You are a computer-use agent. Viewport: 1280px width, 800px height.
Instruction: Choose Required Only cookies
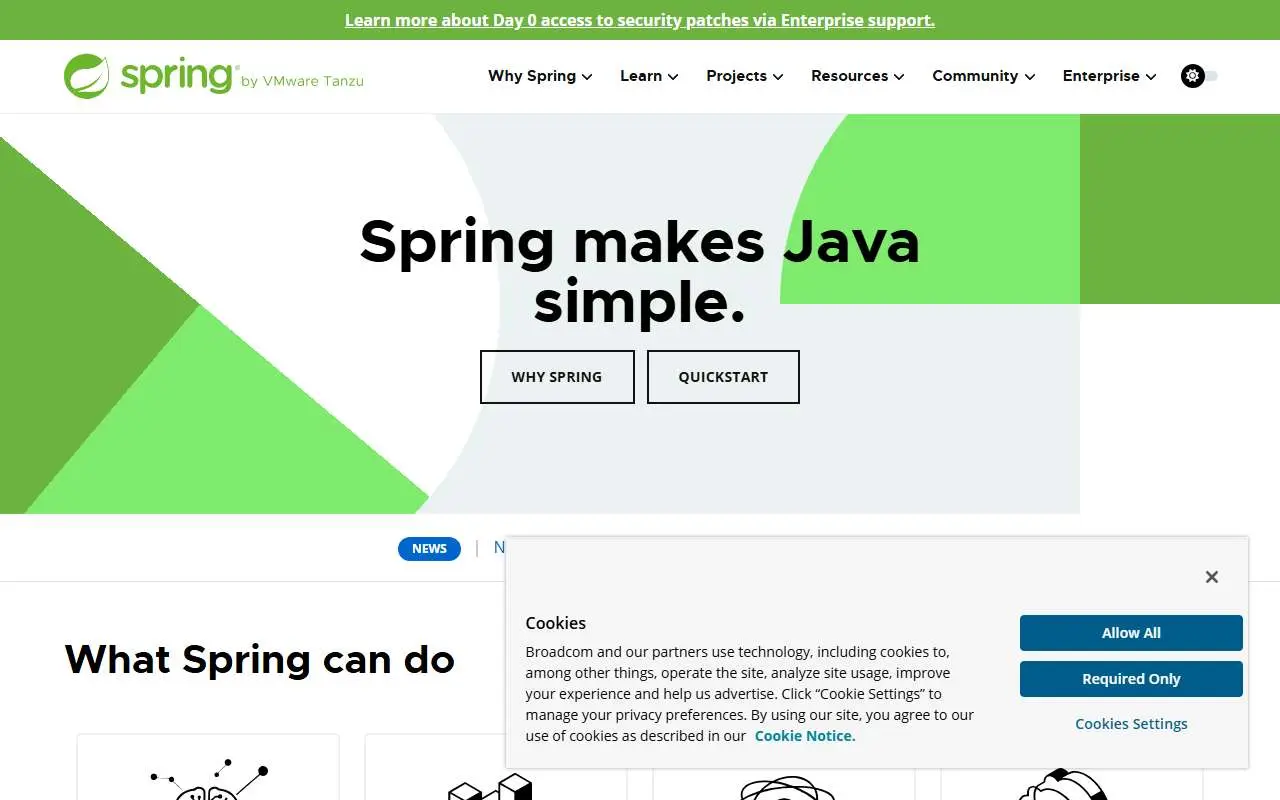point(1131,679)
